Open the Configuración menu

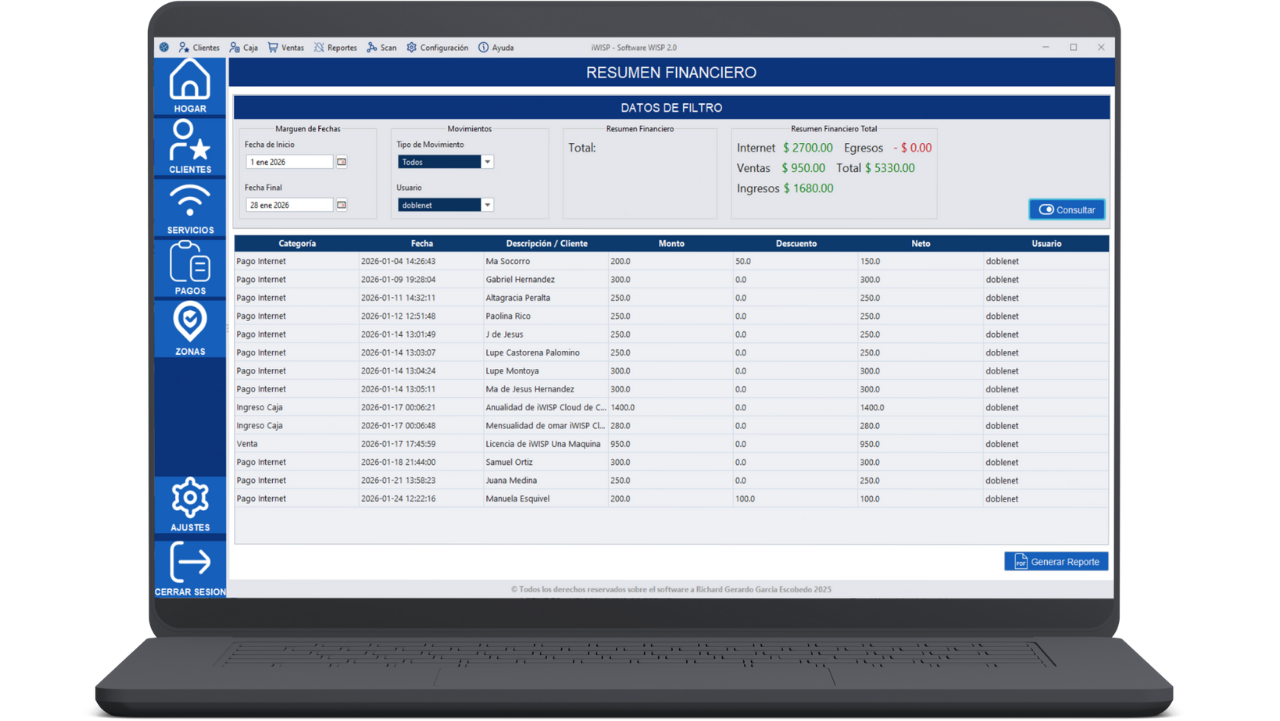(437, 48)
